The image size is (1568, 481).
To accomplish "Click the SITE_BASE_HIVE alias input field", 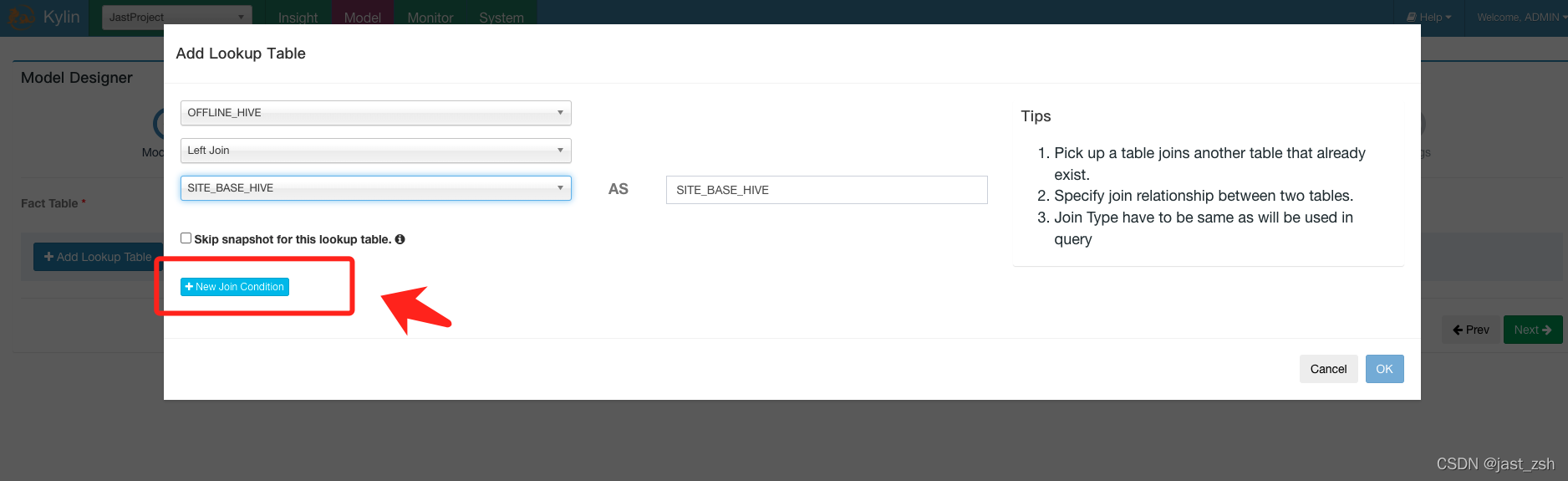I will [x=827, y=190].
